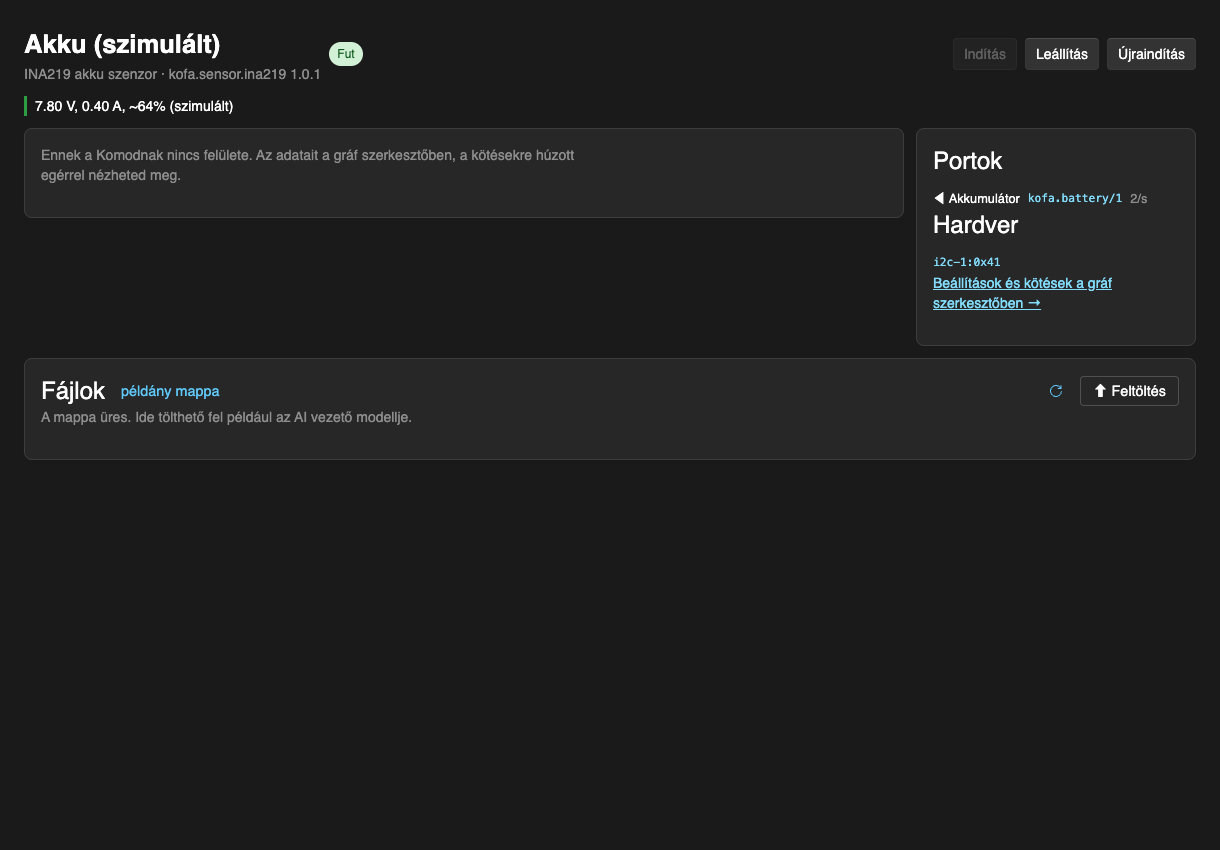Click the left arrow icon beside Akkumulátor

(x=939, y=198)
